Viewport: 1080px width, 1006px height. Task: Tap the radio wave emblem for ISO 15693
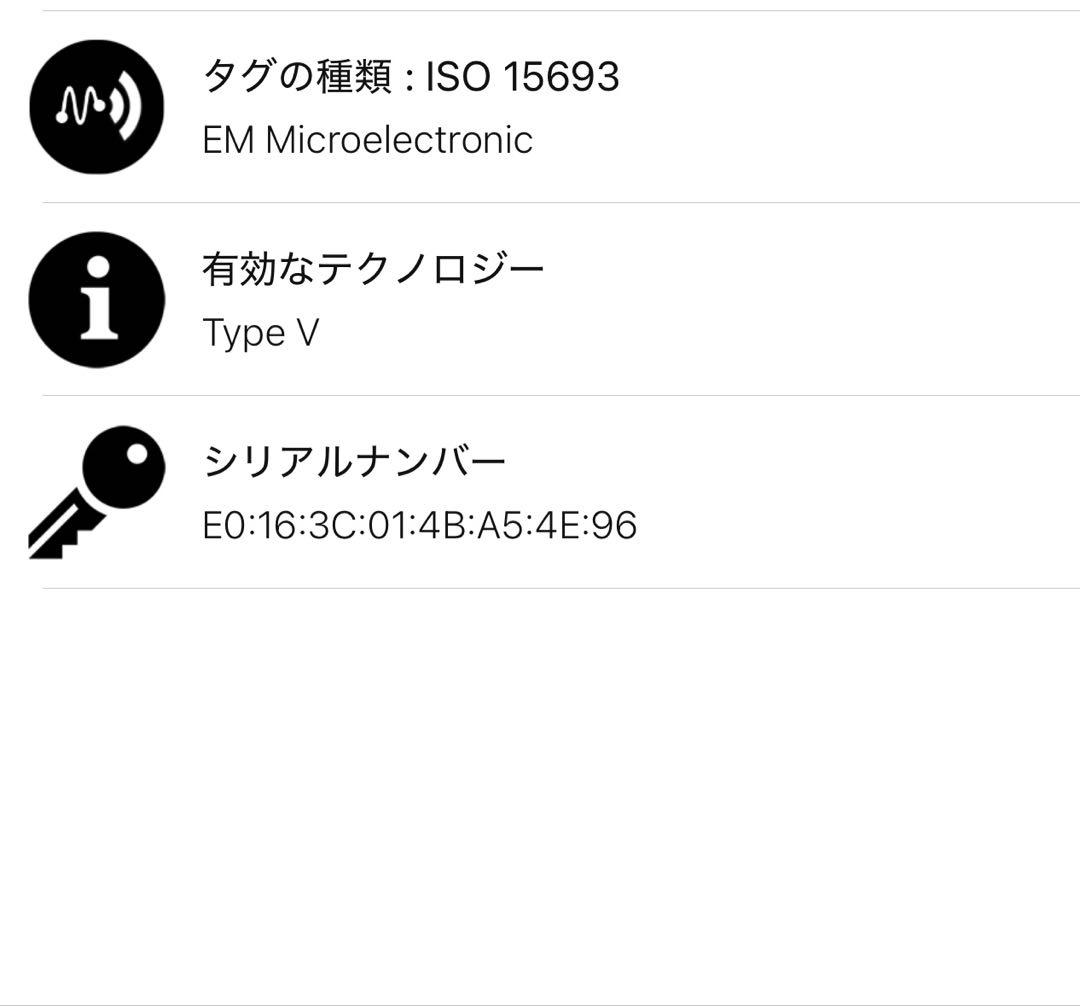pyautogui.click(x=96, y=104)
